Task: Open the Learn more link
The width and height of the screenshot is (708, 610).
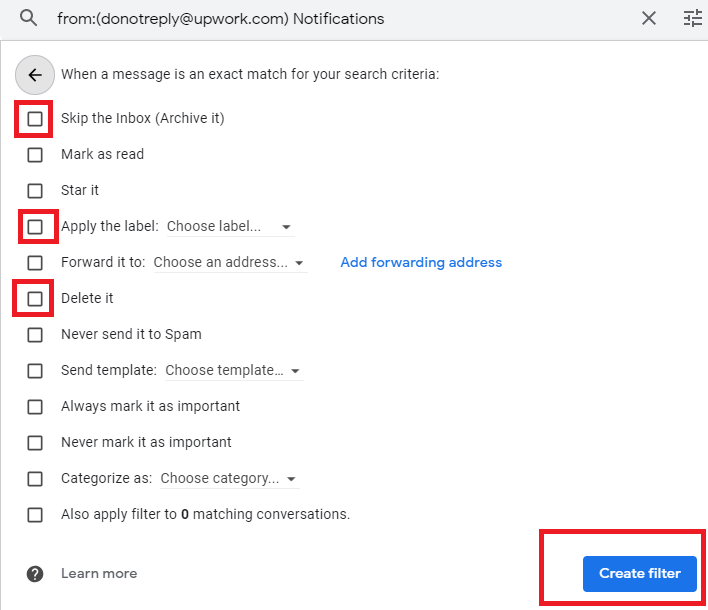Action: coord(99,573)
